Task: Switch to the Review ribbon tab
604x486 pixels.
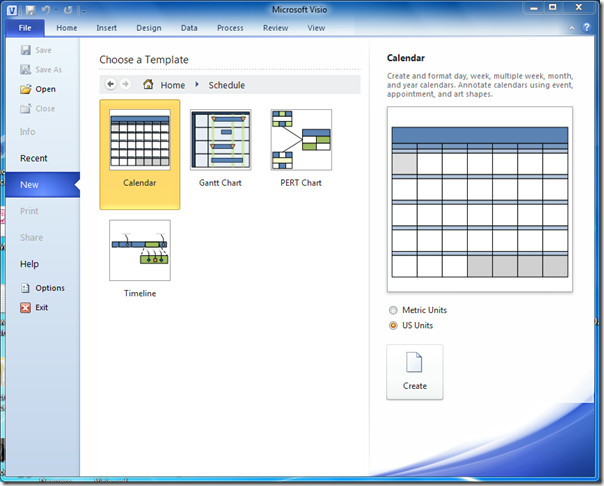Action: (275, 28)
